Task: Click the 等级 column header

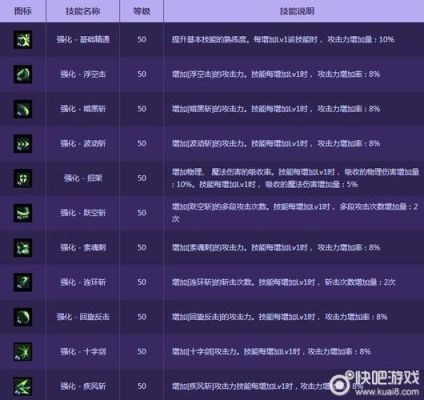Action: (142, 11)
